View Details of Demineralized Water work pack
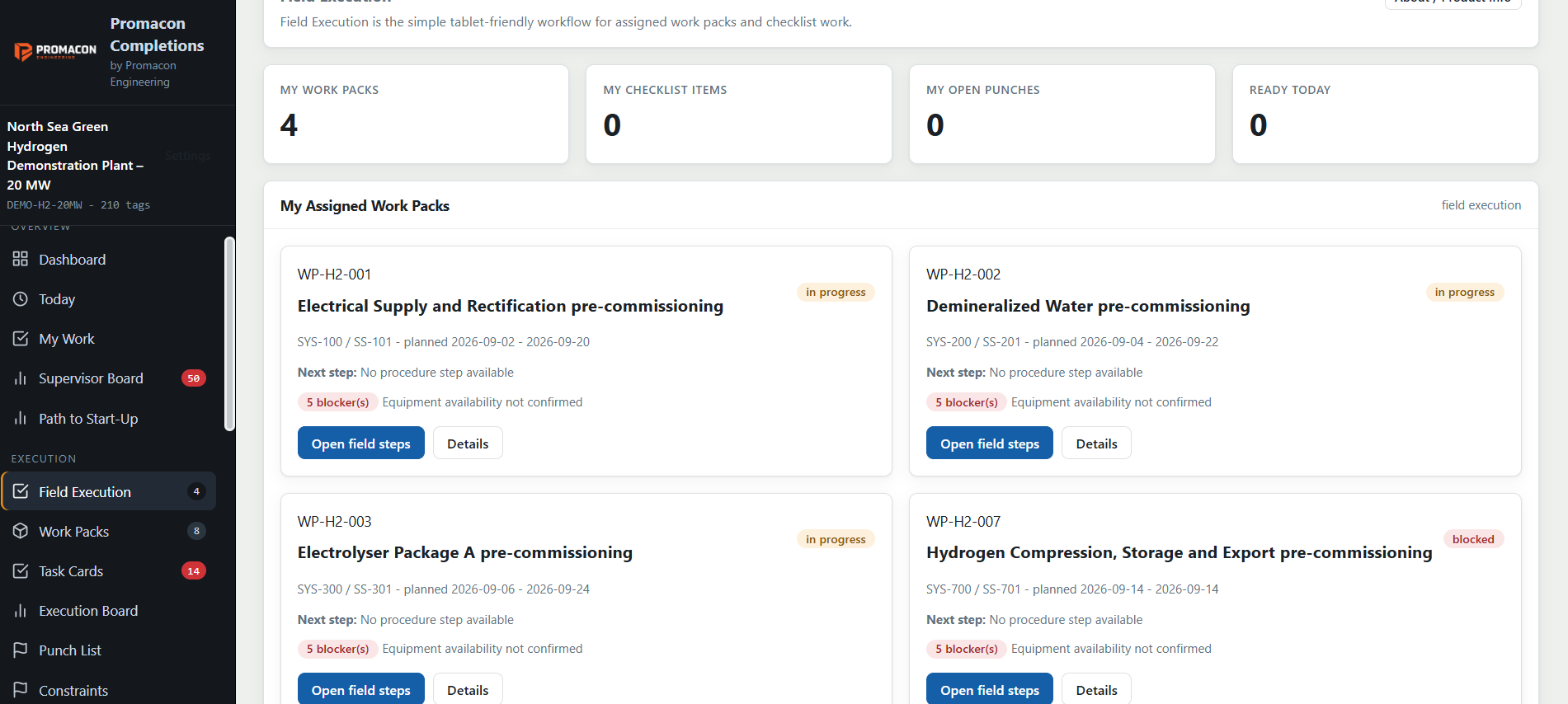1568x704 pixels. [x=1096, y=443]
